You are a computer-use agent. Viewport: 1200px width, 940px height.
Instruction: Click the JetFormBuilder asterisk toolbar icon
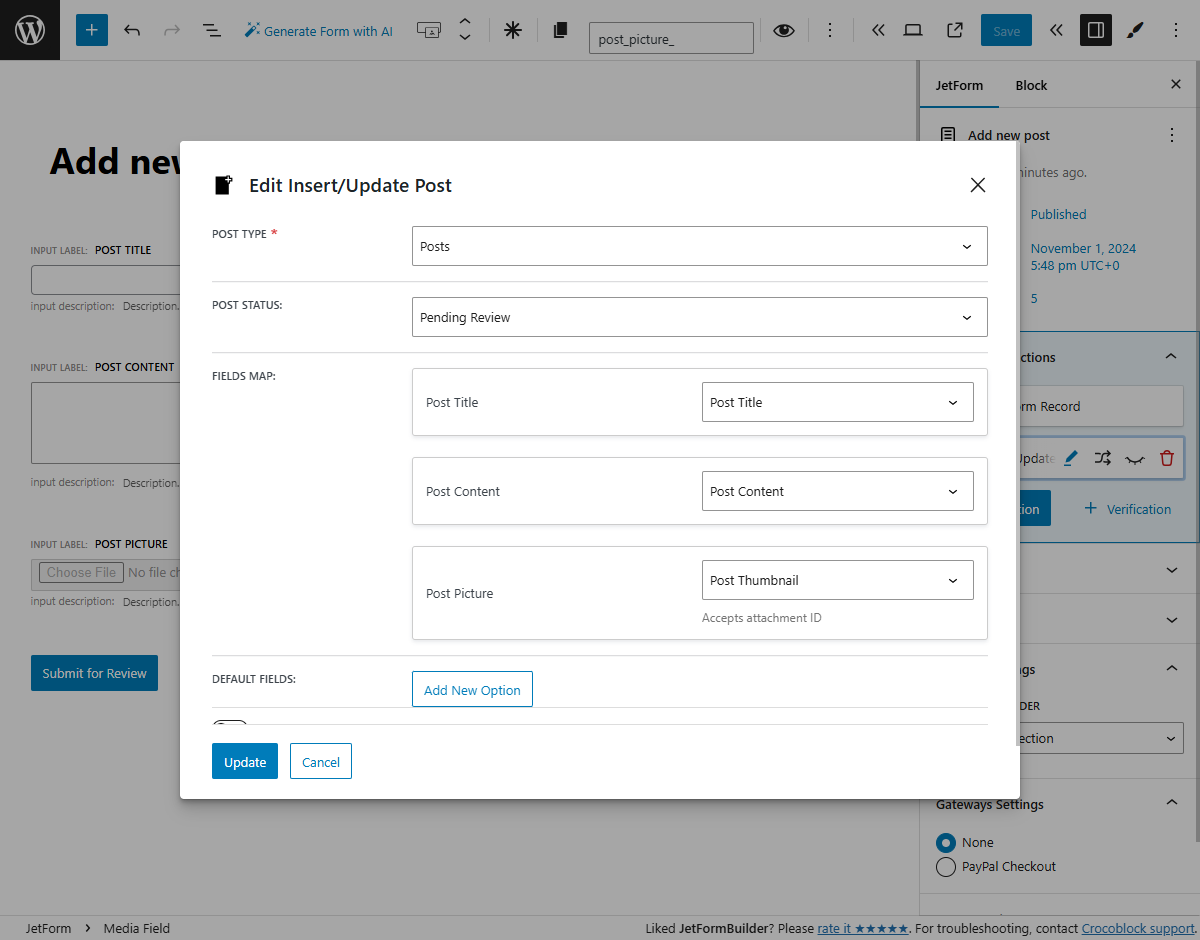click(512, 30)
